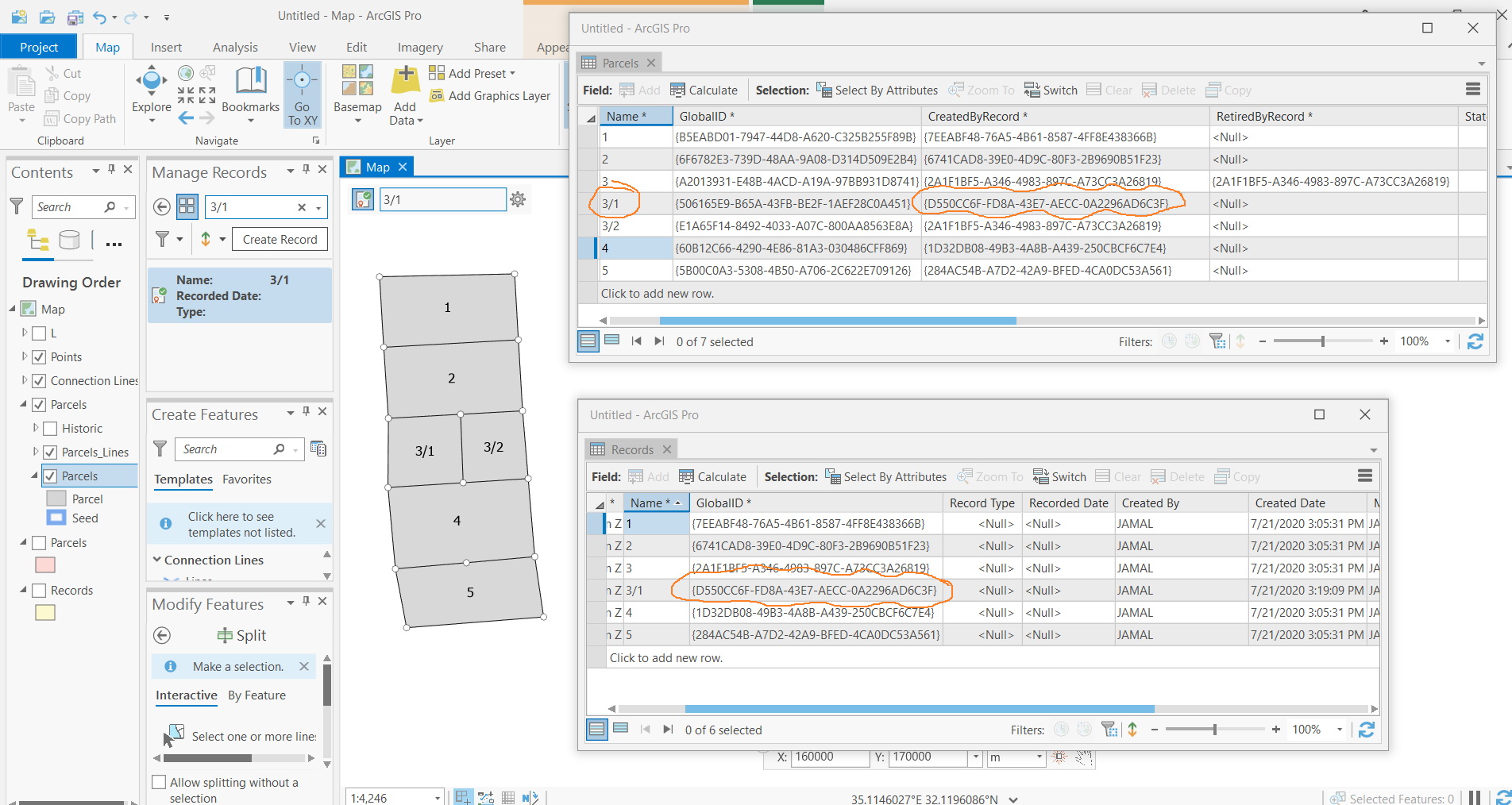Screen dimensions: 1512x805
Task: Click the Add Data icon
Action: tap(405, 79)
